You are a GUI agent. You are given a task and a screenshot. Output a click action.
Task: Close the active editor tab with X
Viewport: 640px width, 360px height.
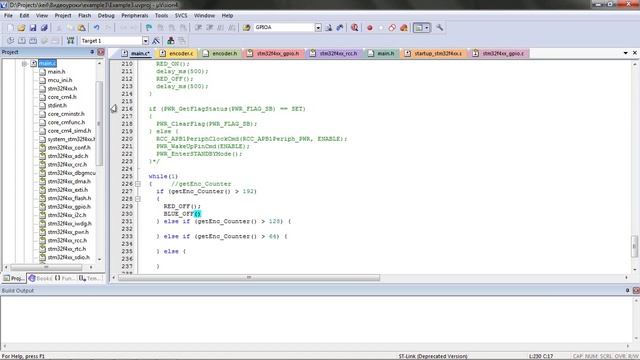point(635,53)
